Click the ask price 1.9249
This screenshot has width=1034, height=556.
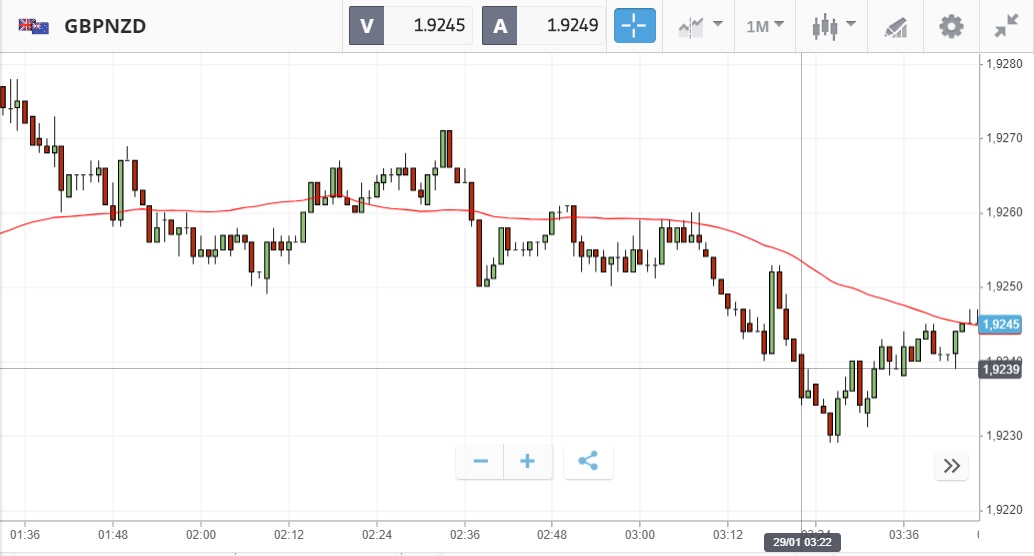click(x=564, y=26)
